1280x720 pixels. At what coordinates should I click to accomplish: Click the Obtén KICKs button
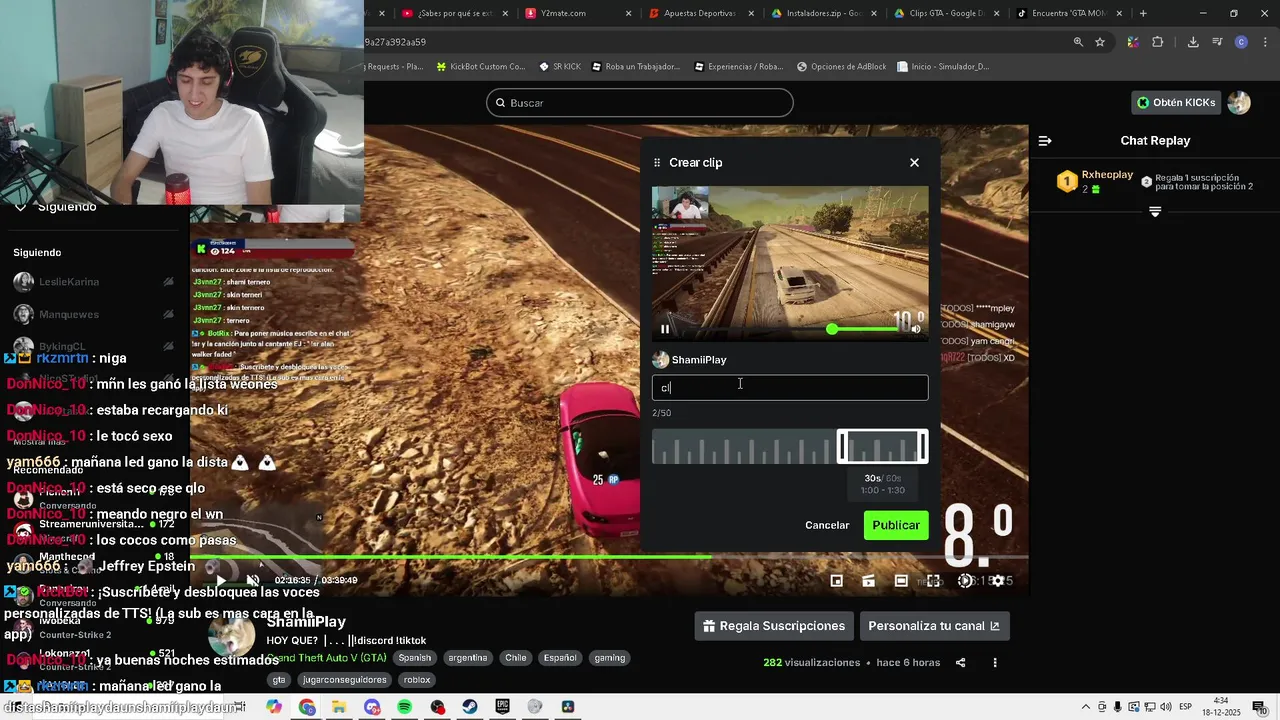(1176, 102)
